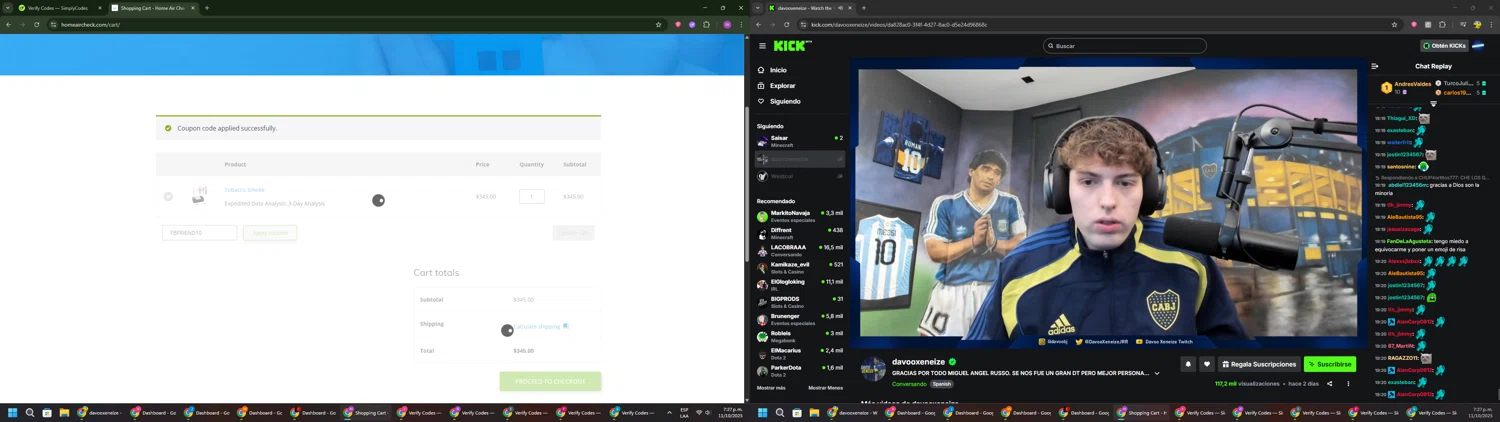Open tab search dropdown in cart window
The height and width of the screenshot is (422, 1500).
7,8
